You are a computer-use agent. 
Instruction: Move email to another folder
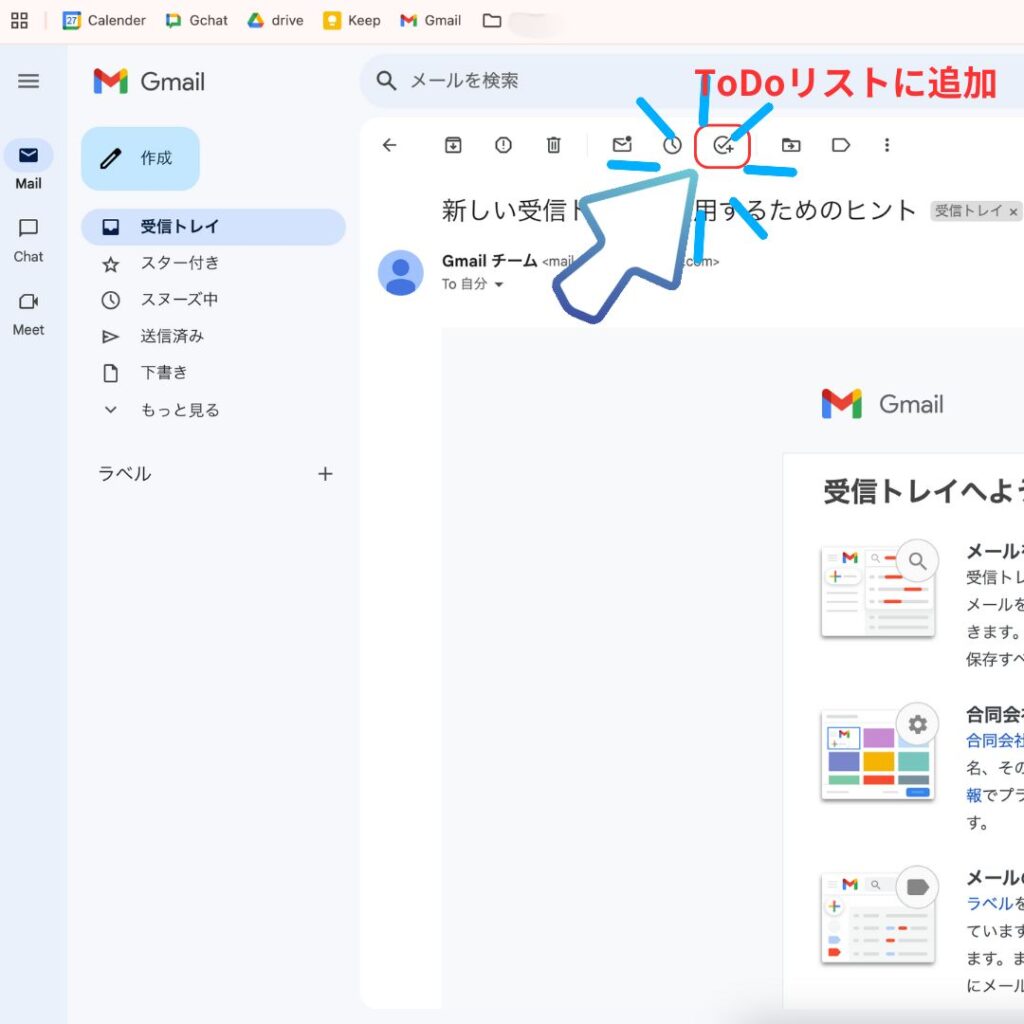click(x=791, y=145)
